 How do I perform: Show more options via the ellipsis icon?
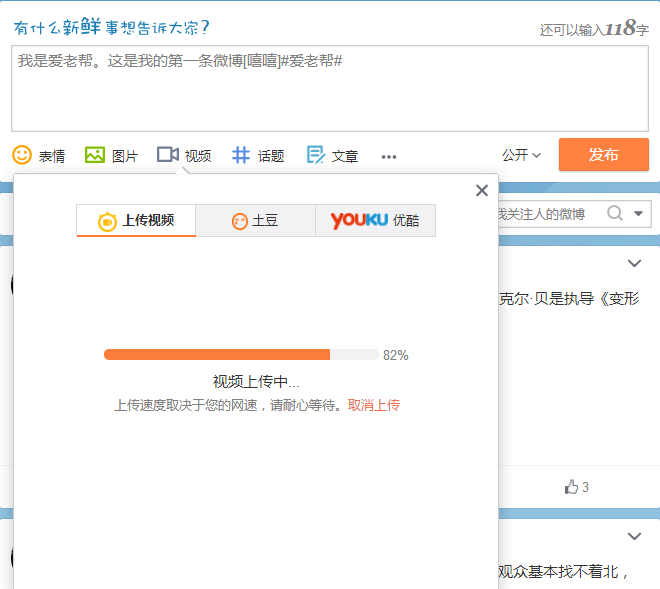pyautogui.click(x=389, y=156)
